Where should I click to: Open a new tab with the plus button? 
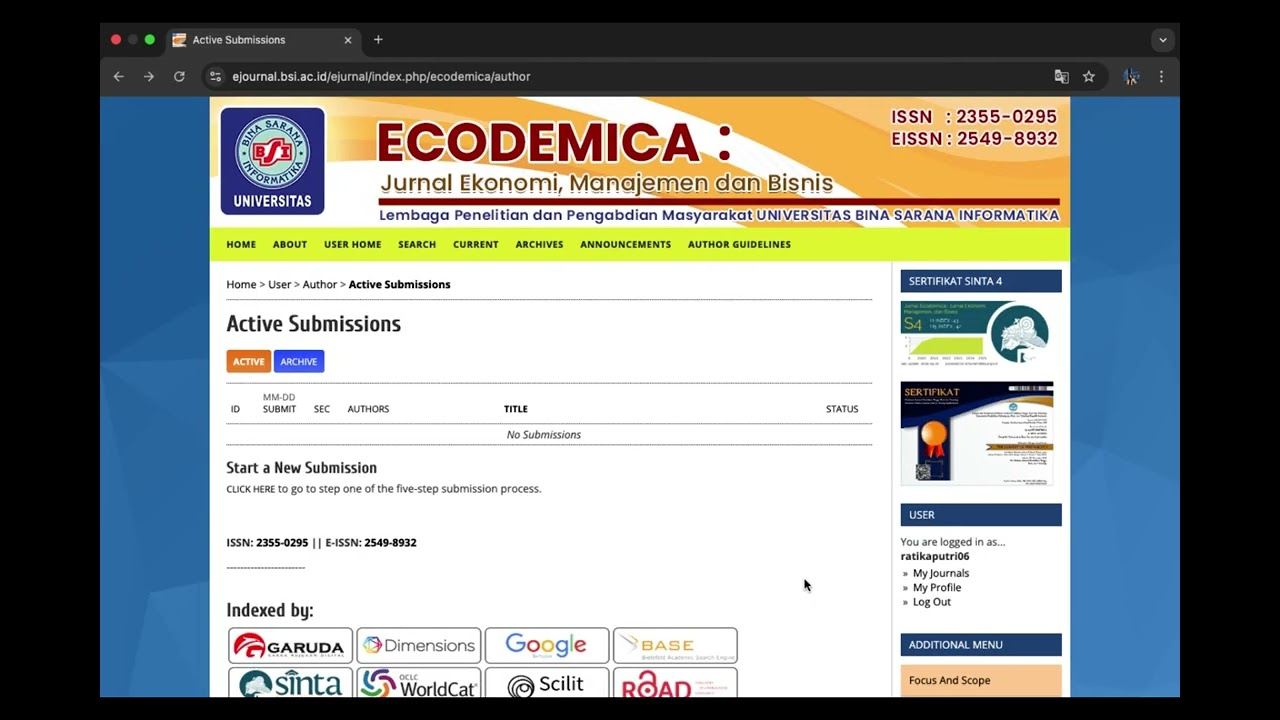click(x=378, y=40)
